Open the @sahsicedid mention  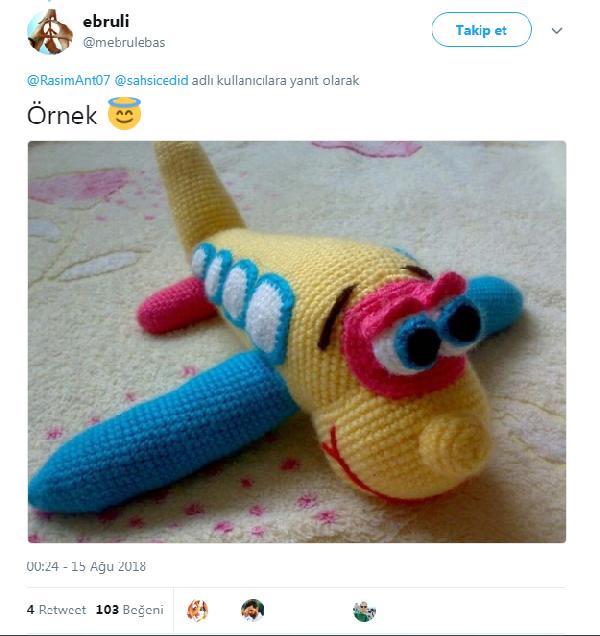click(x=151, y=80)
